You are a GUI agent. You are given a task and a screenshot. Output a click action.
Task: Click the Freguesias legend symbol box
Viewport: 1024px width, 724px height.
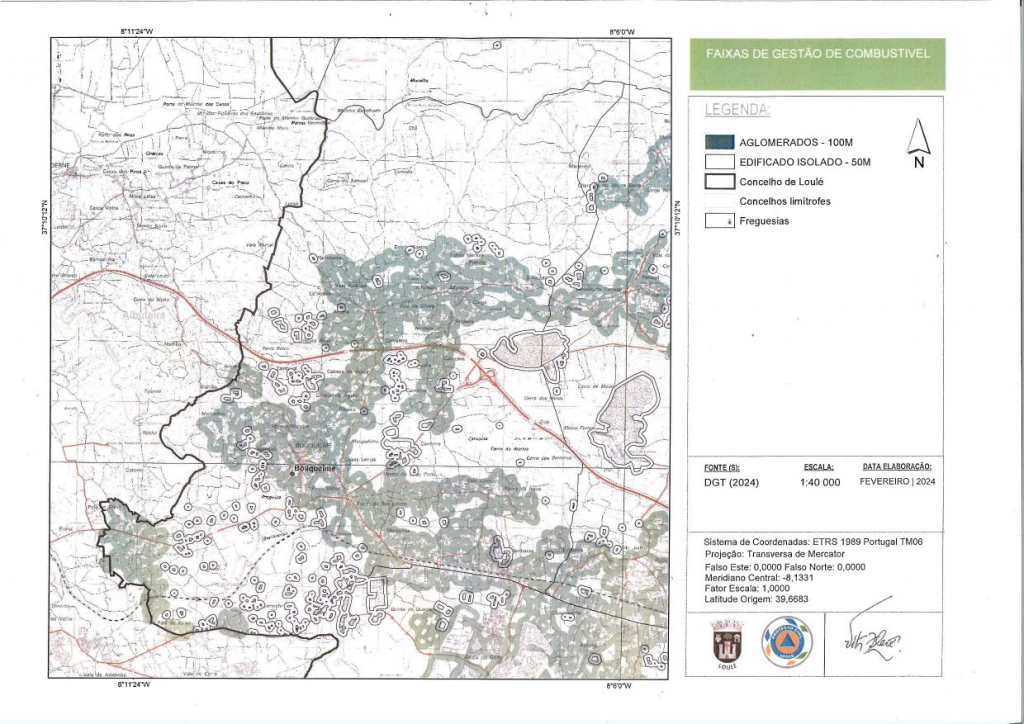click(x=720, y=221)
